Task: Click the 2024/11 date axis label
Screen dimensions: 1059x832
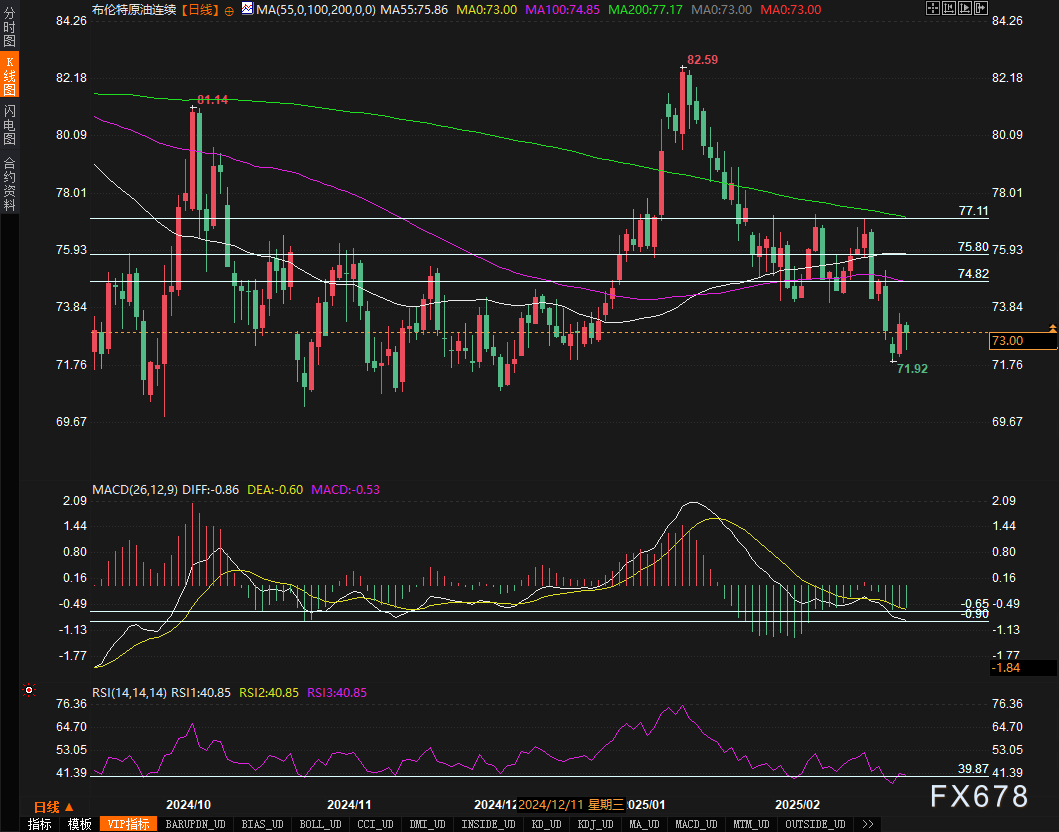Action: [349, 804]
